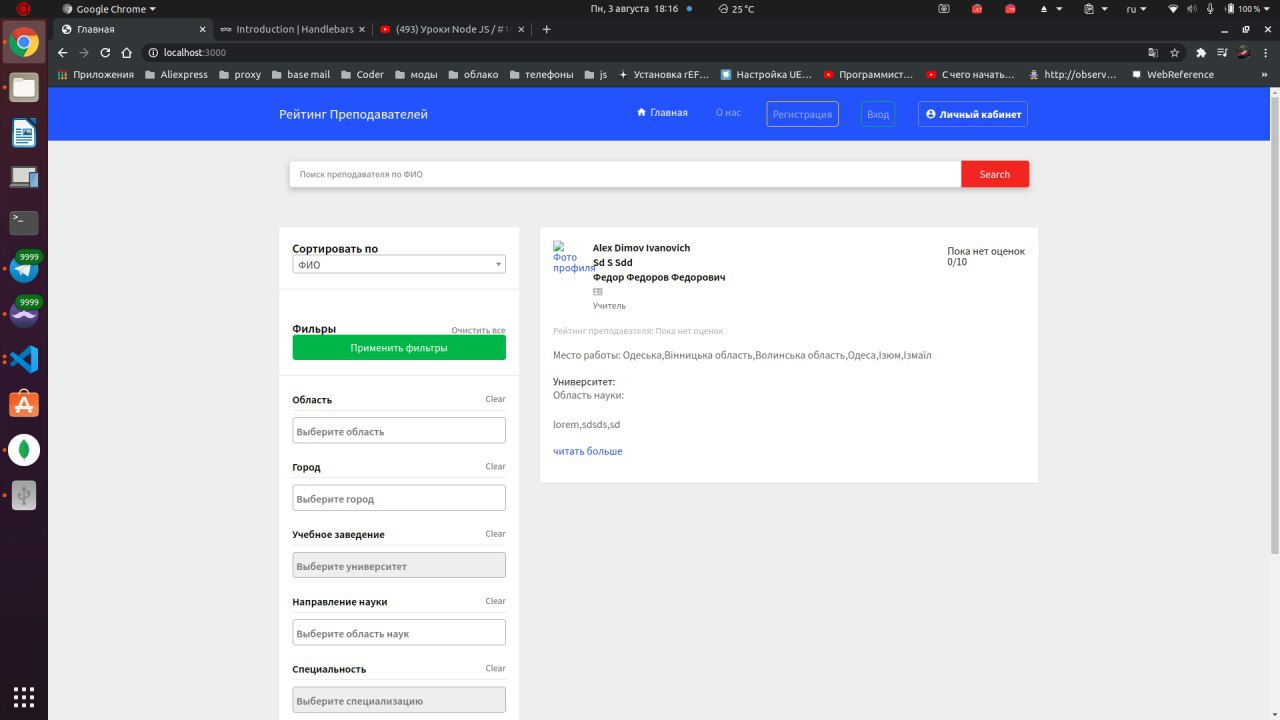Click the Выберите город field
1280x720 pixels.
coord(399,498)
